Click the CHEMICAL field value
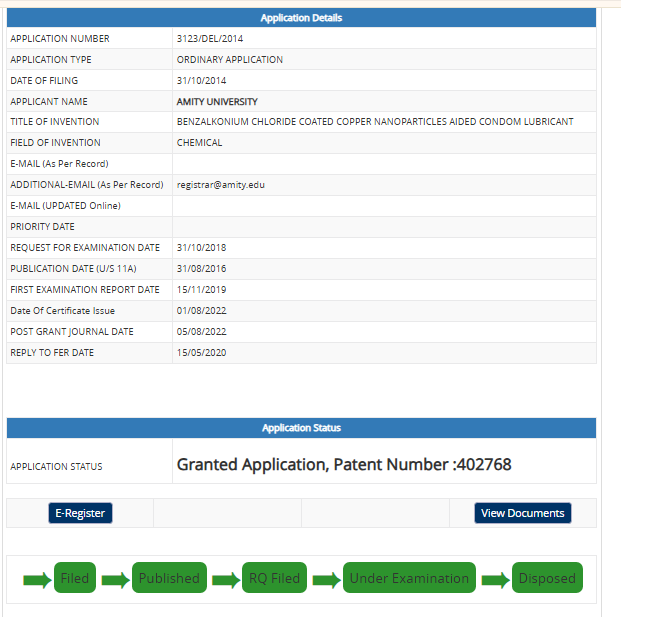648x617 pixels. click(x=199, y=143)
